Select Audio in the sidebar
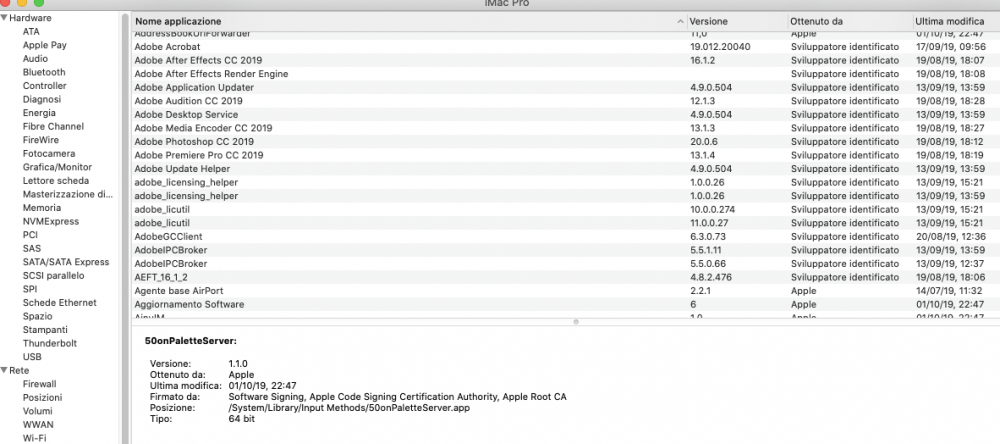 [35, 59]
